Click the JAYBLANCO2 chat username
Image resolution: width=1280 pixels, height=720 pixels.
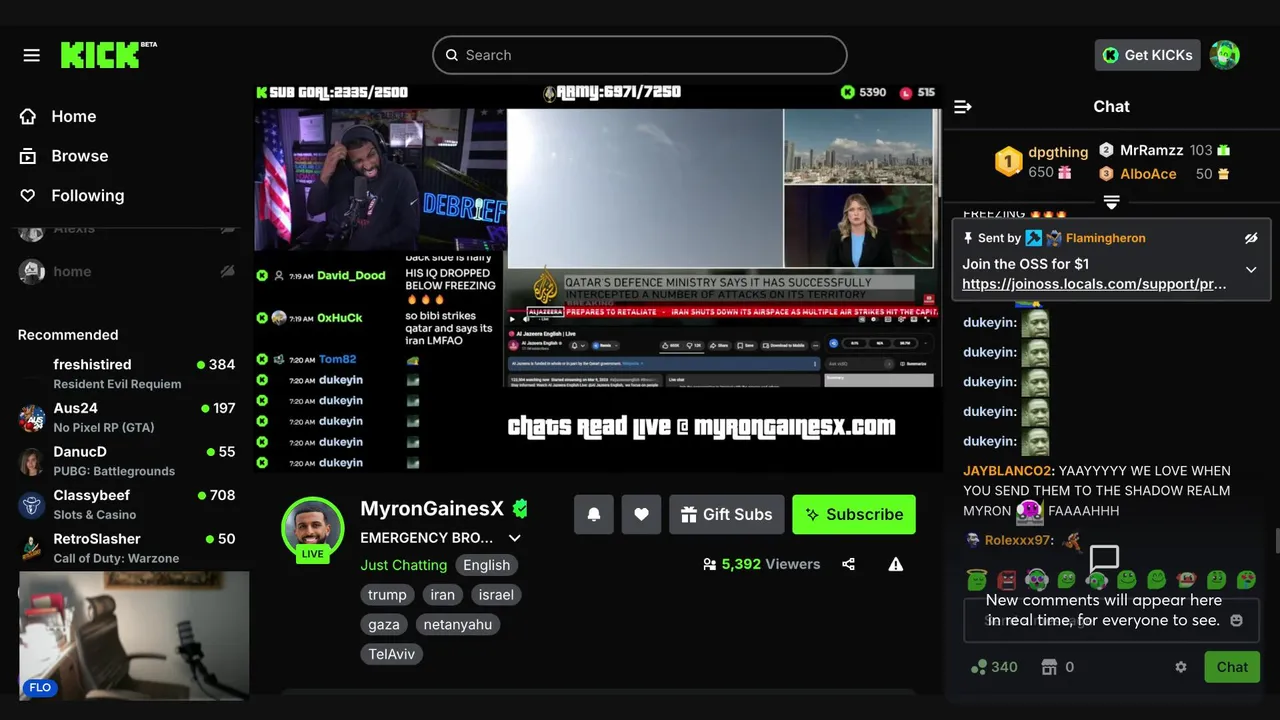(1008, 471)
